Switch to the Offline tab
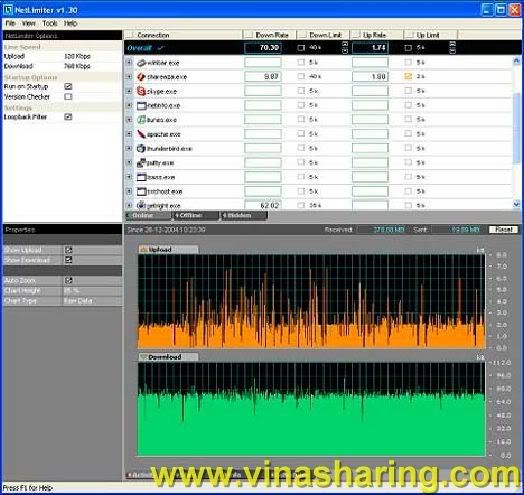This screenshot has height=495, width=524. [195, 216]
